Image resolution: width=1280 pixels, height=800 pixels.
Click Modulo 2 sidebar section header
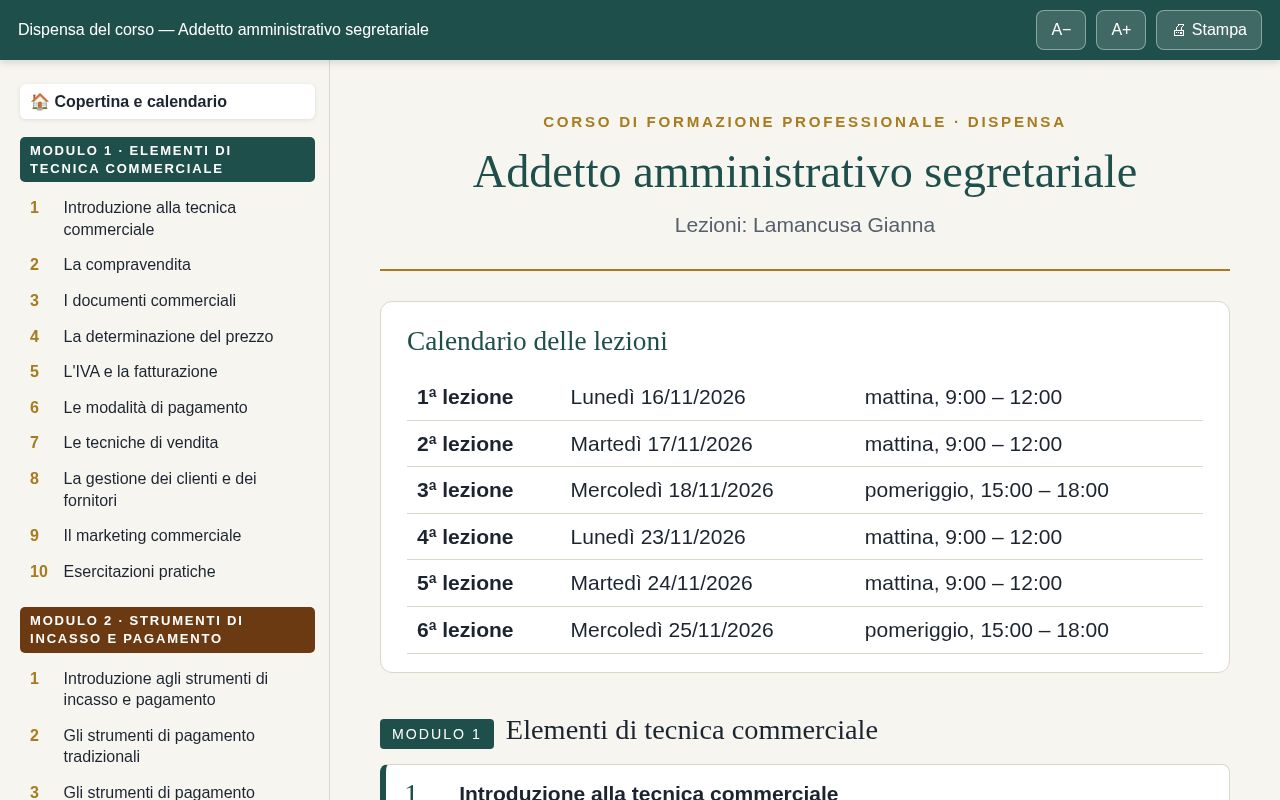pyautogui.click(x=167, y=630)
